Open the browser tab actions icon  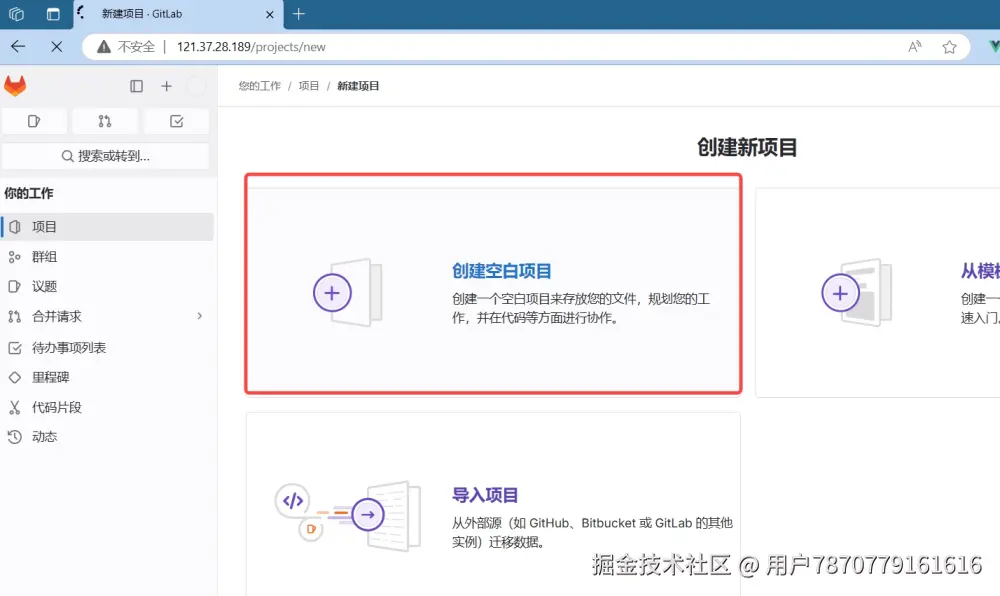tap(53, 14)
